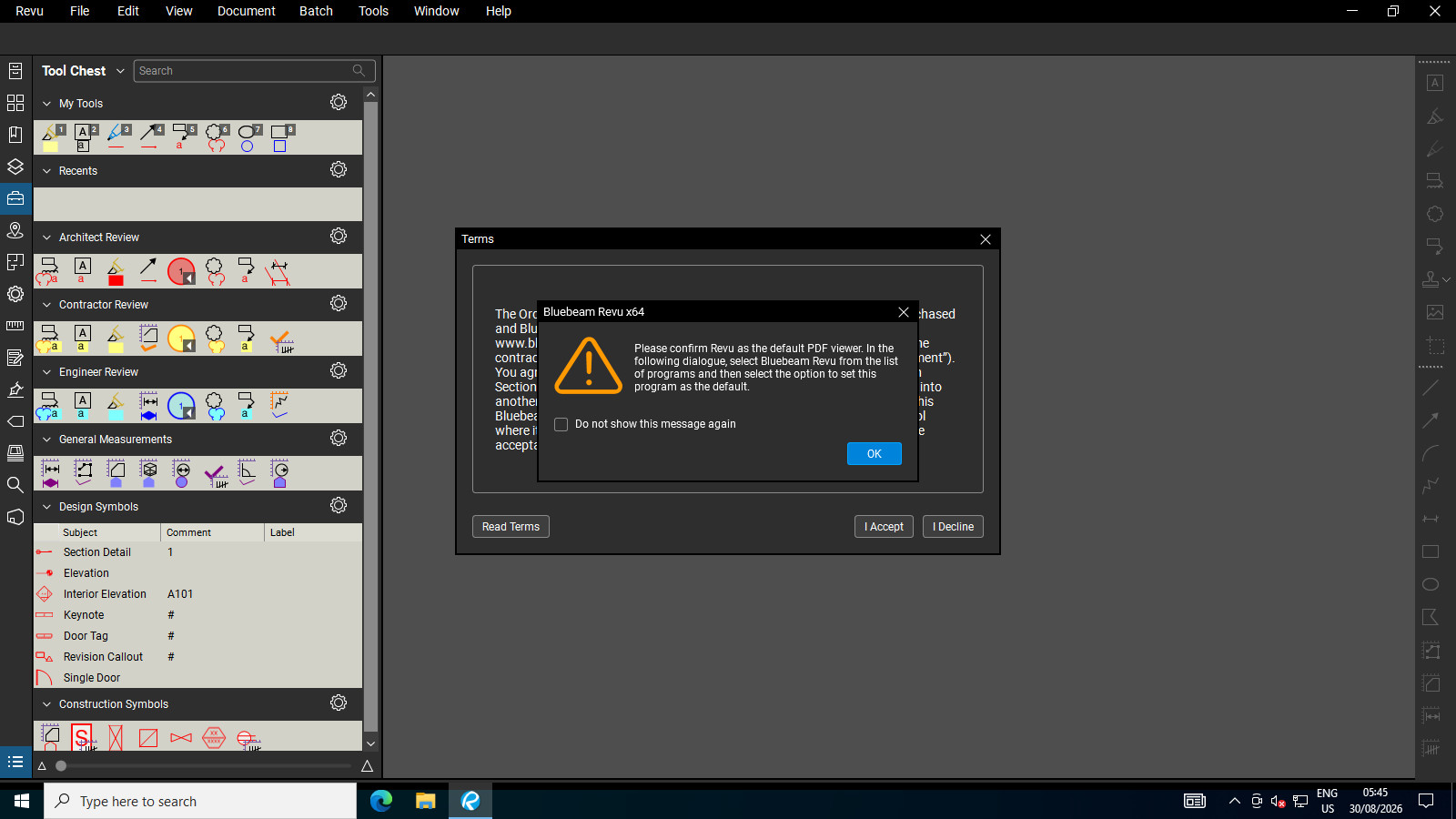The width and height of the screenshot is (1456, 819).
Task: Select the red circle stamp in Architect Review
Action: point(181,271)
